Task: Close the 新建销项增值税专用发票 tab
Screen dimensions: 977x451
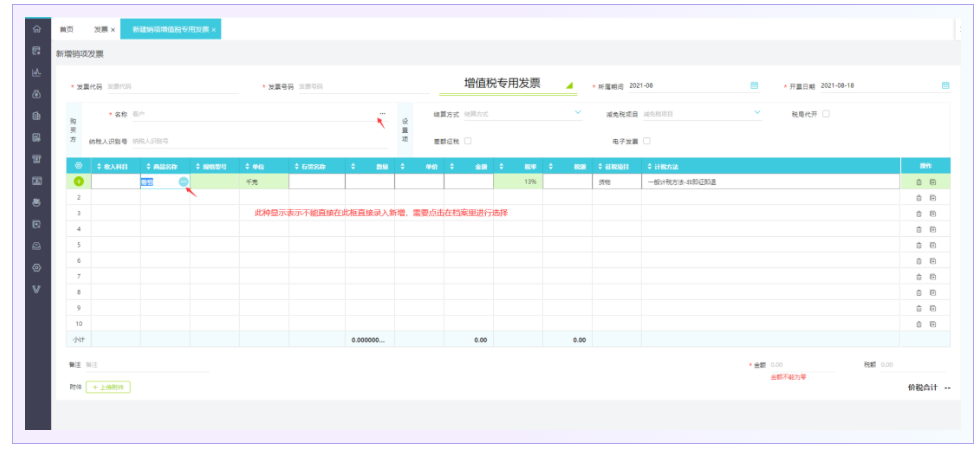Action: (x=215, y=30)
